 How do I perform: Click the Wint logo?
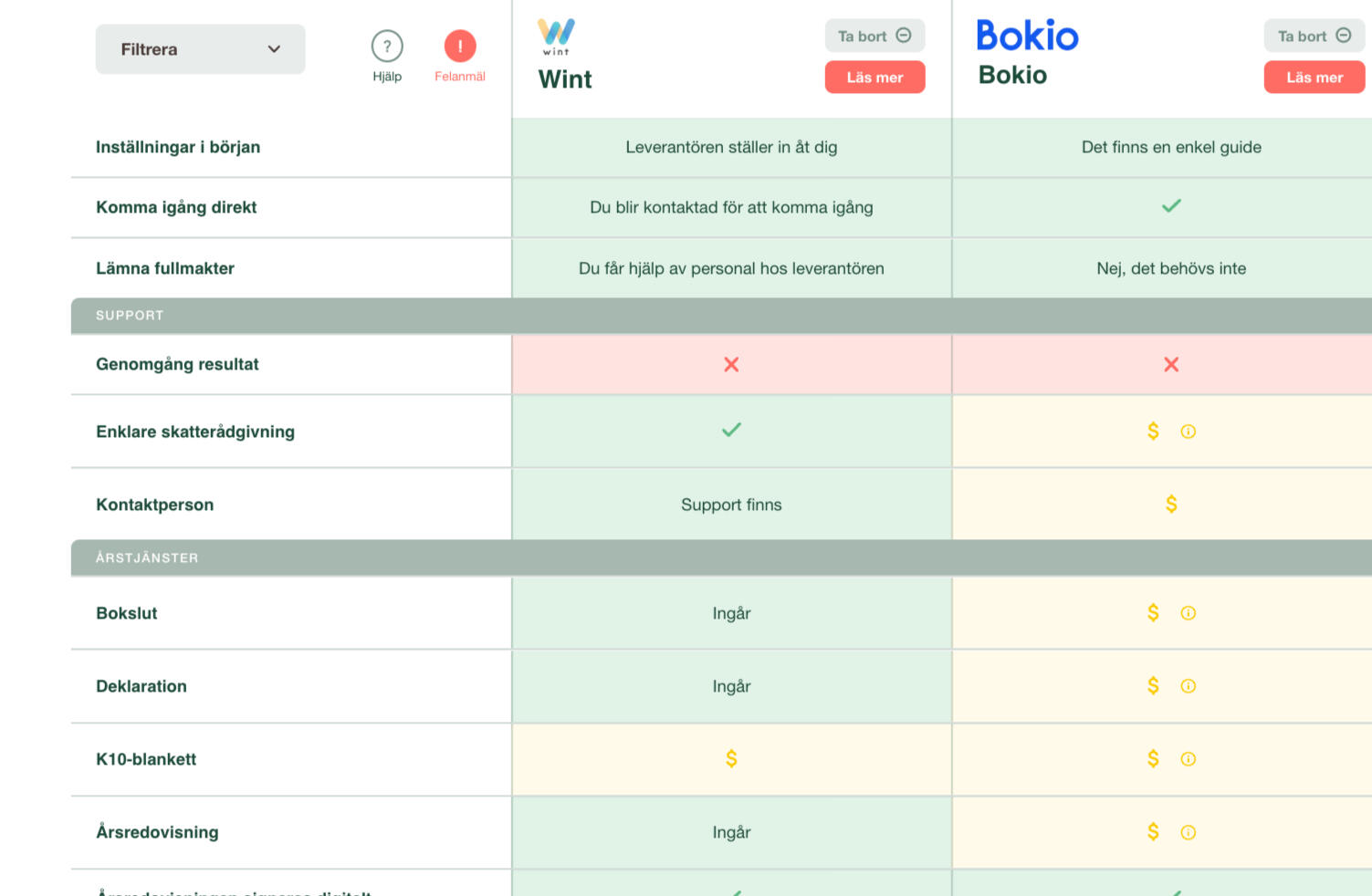point(556,36)
